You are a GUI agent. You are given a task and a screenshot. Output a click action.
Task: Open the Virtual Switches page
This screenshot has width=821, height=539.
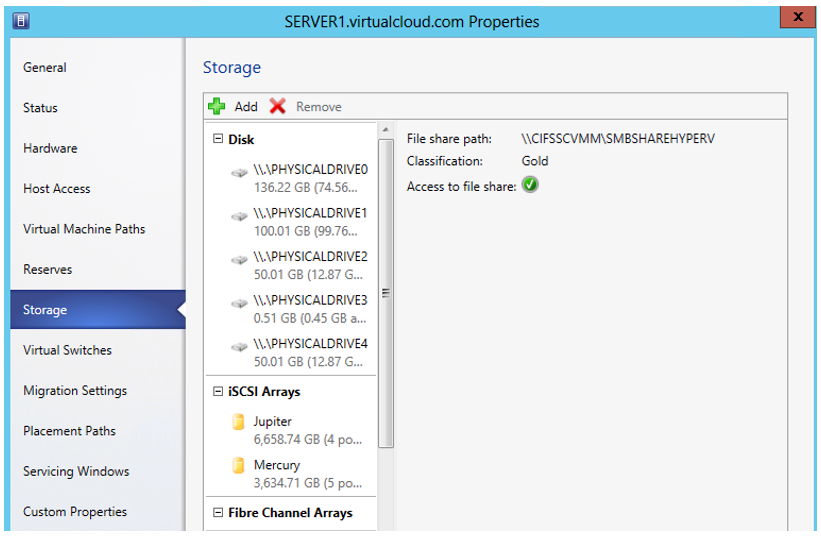pyautogui.click(x=97, y=350)
